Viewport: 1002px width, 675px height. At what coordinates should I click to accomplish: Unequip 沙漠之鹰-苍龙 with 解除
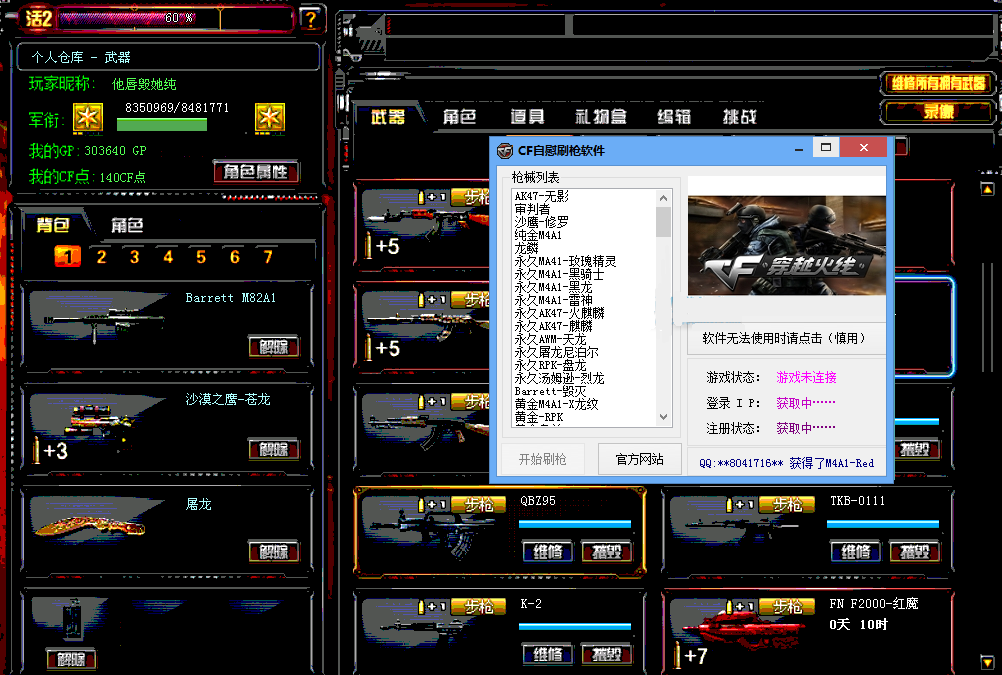(274, 449)
